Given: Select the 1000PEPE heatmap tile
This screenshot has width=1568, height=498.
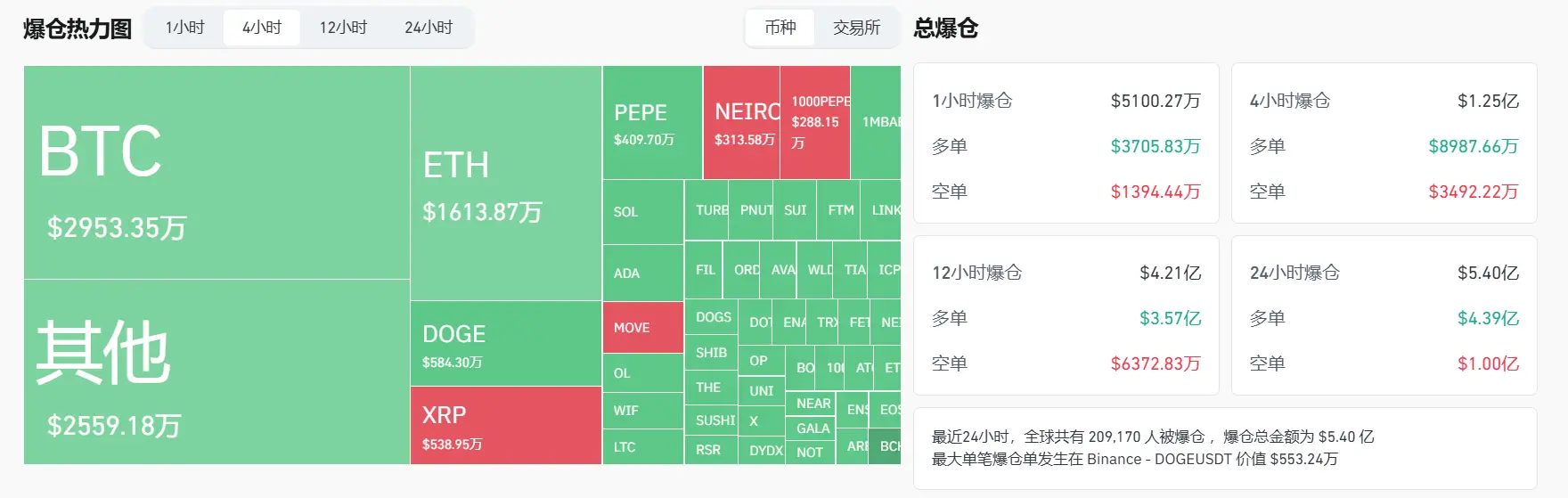Looking at the screenshot, I should (x=815, y=123).
